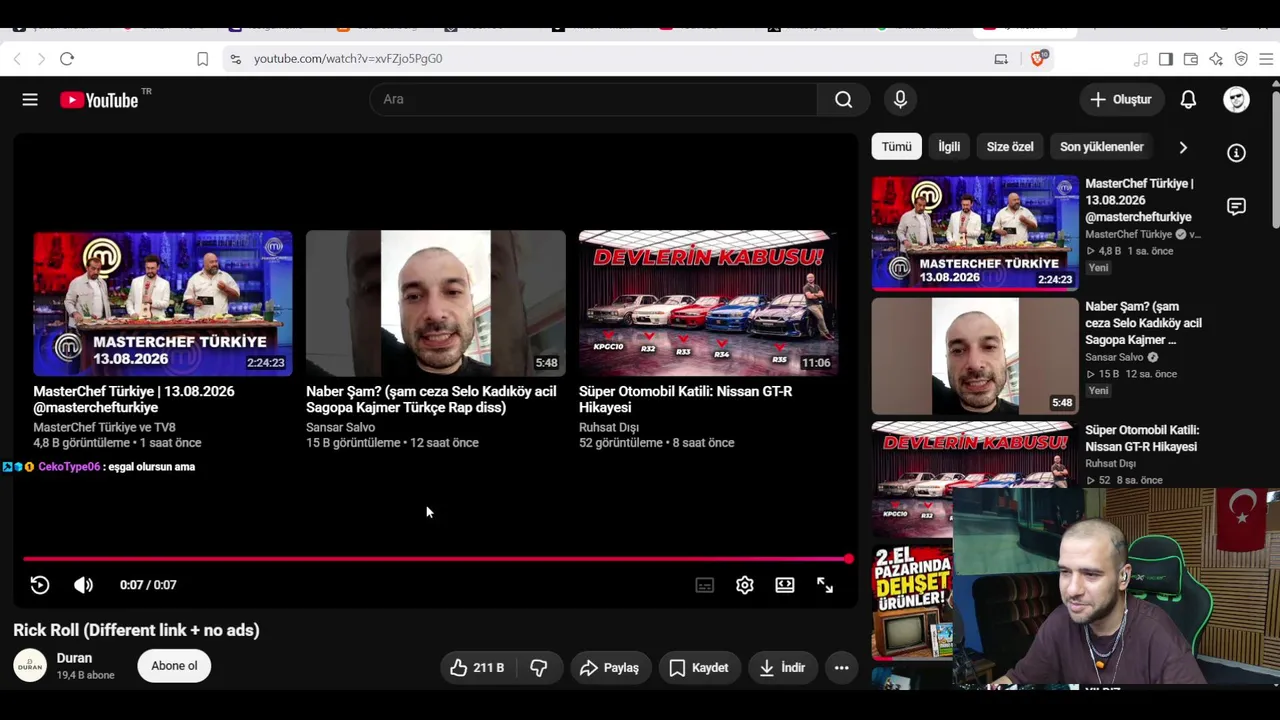Image resolution: width=1280 pixels, height=720 pixels.
Task: Open the end-screen title Süper Otomobil Katili
Action: (x=685, y=399)
